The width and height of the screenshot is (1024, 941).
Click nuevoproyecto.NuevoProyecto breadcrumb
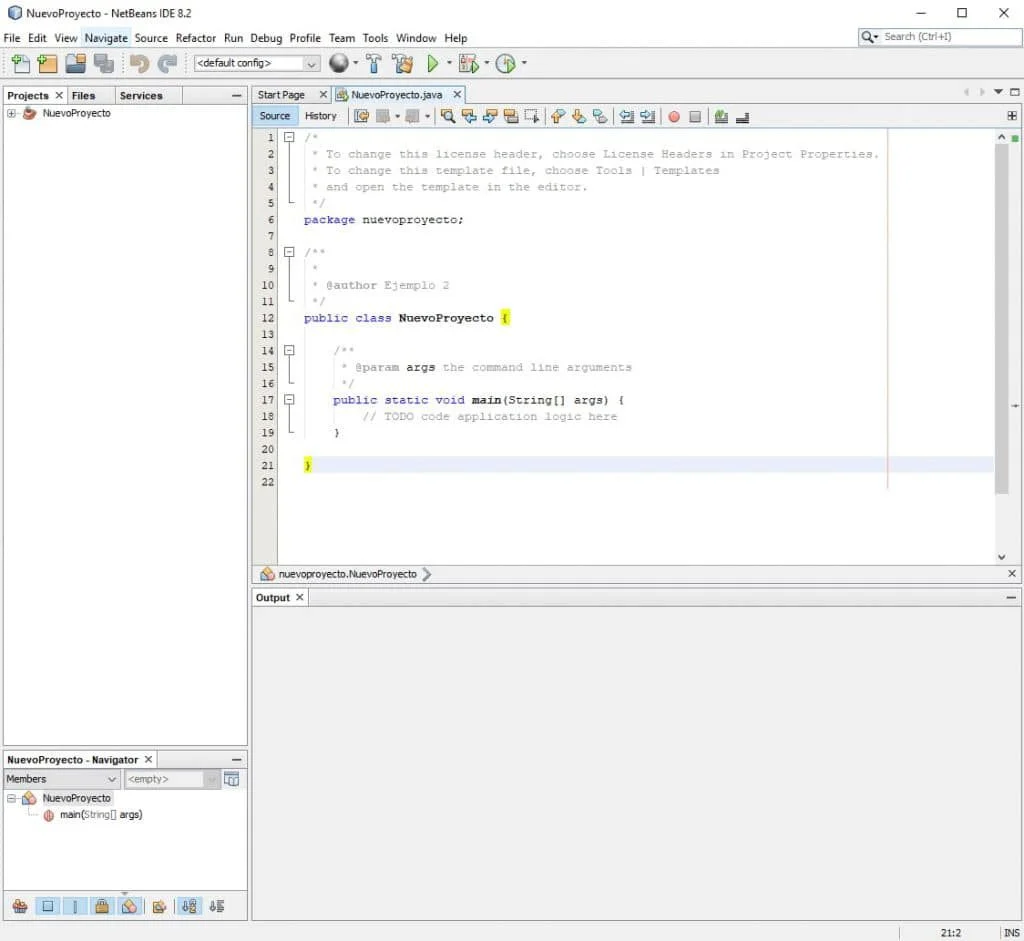pos(347,574)
